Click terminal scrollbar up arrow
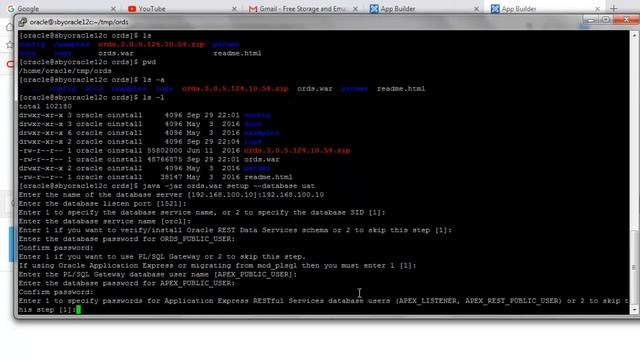The width and height of the screenshot is (640, 360). pyautogui.click(x=634, y=36)
